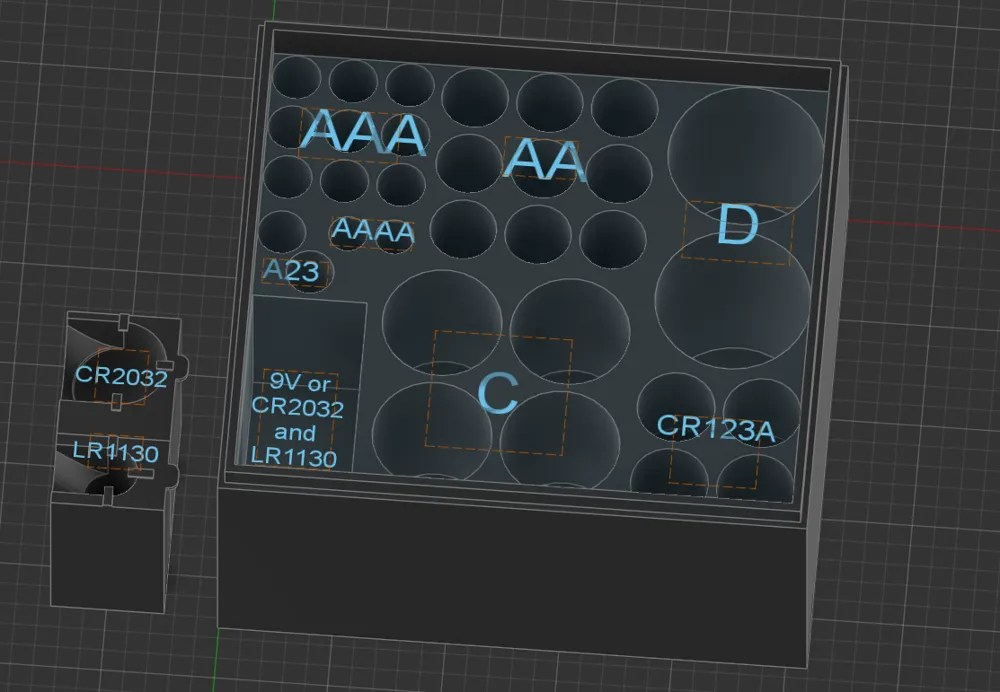Select the AA text label

(544, 159)
